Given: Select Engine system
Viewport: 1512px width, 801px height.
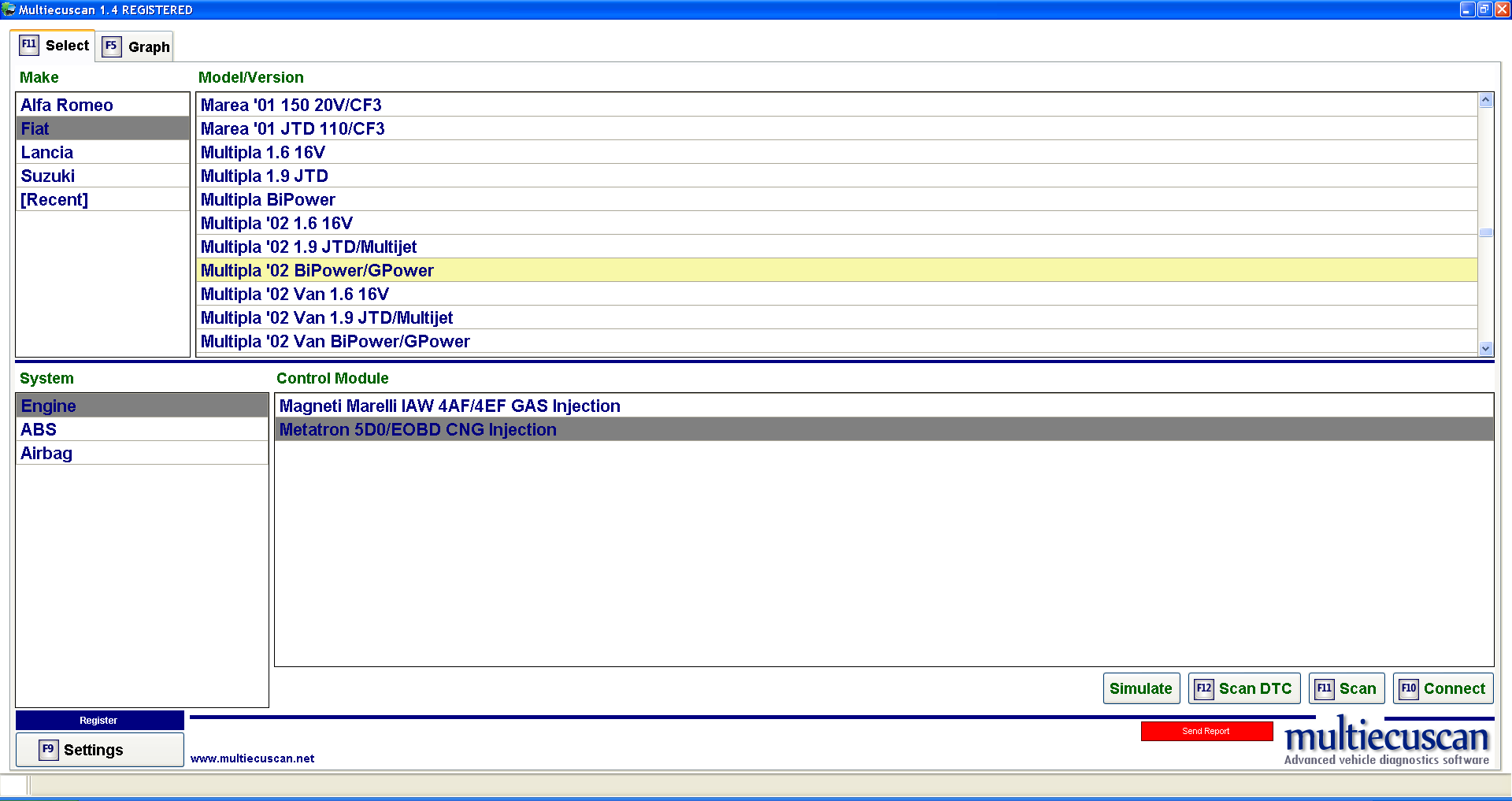Looking at the screenshot, I should [142, 406].
